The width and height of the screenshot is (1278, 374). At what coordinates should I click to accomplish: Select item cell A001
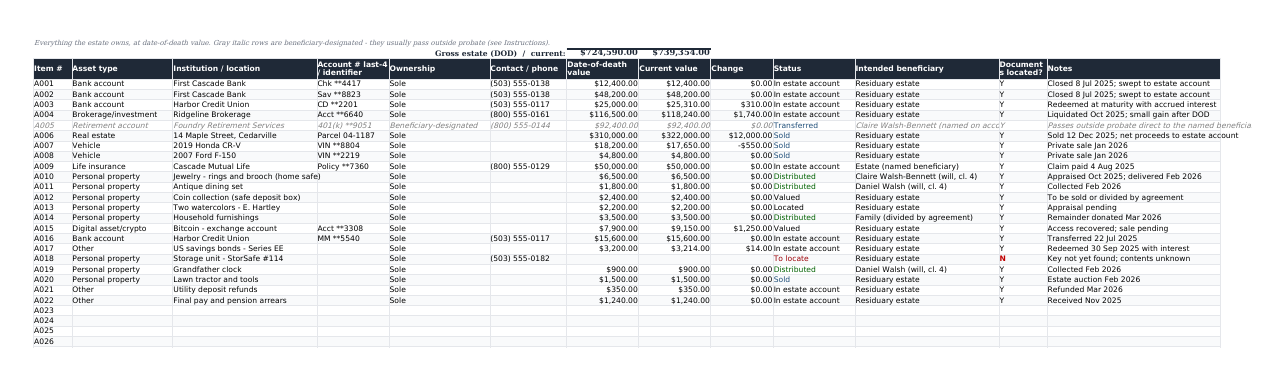click(52, 84)
